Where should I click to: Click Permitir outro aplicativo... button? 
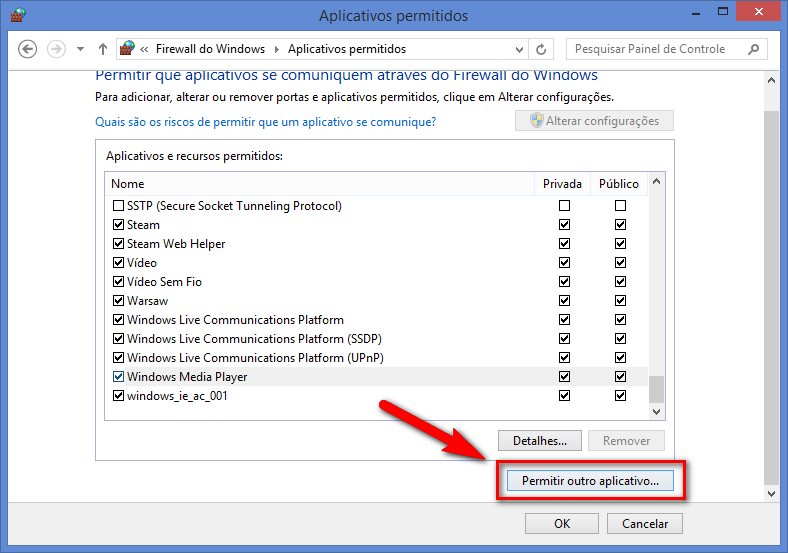tap(590, 481)
